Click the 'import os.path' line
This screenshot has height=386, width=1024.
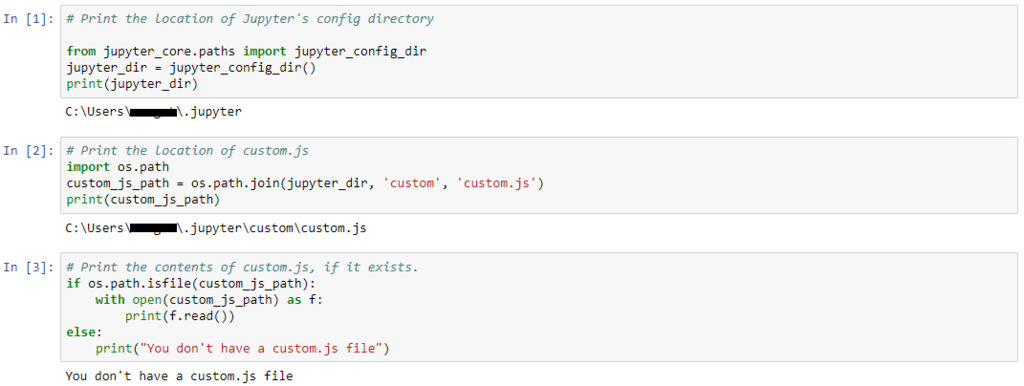pyautogui.click(x=109, y=167)
